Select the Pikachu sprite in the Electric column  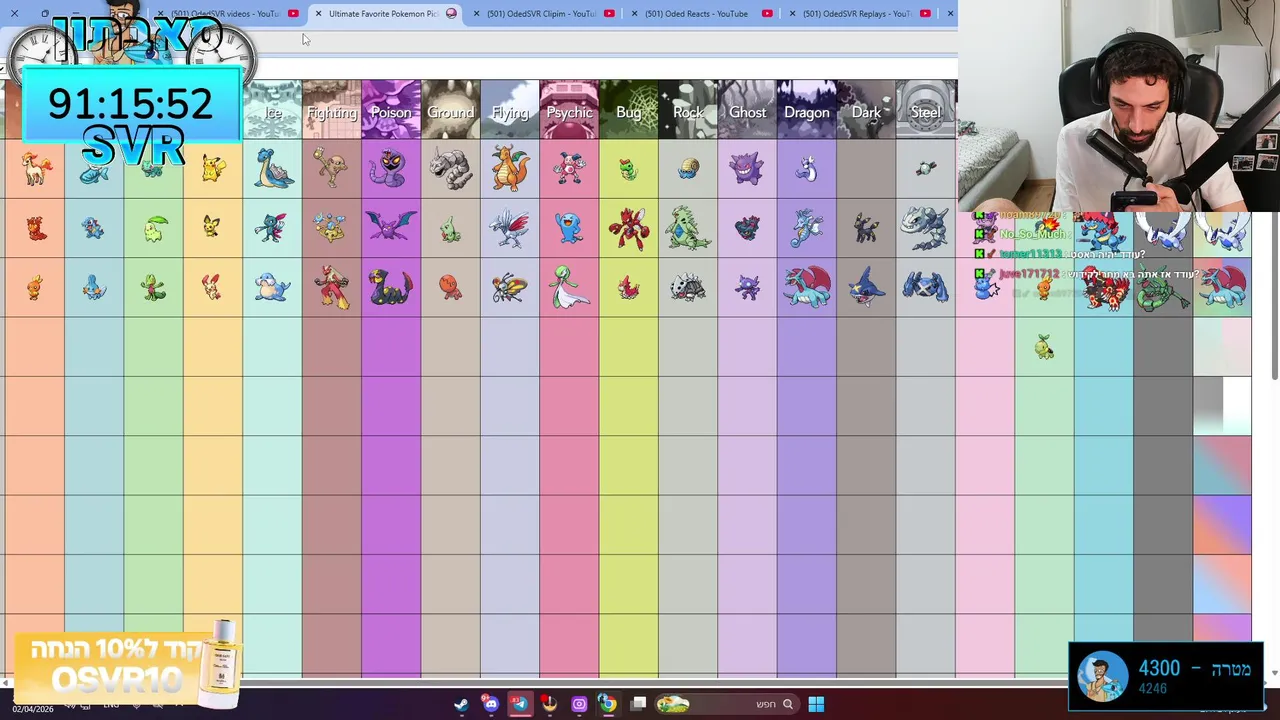tap(212, 169)
